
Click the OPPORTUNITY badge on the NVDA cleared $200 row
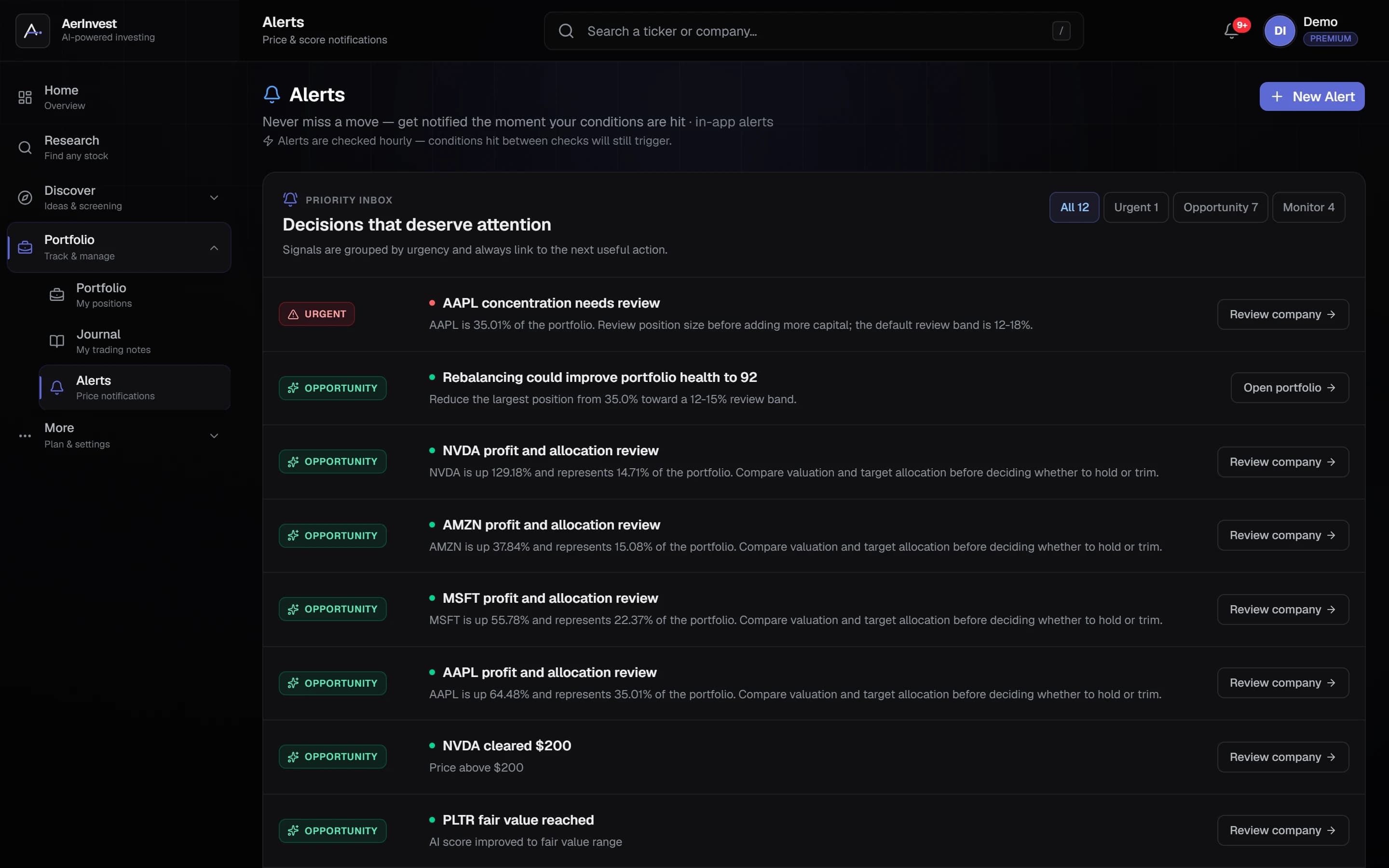tap(333, 757)
